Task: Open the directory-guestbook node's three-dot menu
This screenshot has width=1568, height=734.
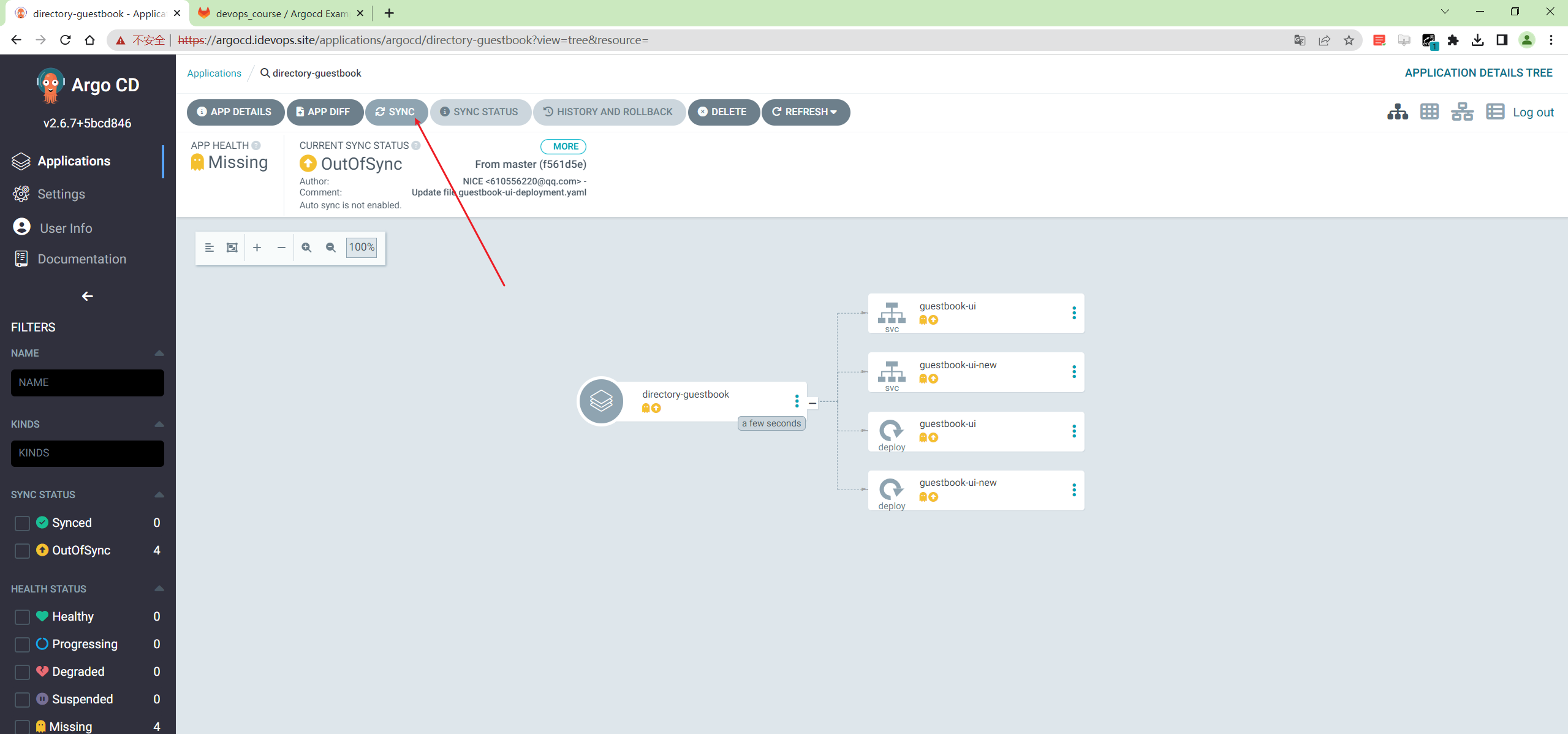Action: pyautogui.click(x=797, y=401)
